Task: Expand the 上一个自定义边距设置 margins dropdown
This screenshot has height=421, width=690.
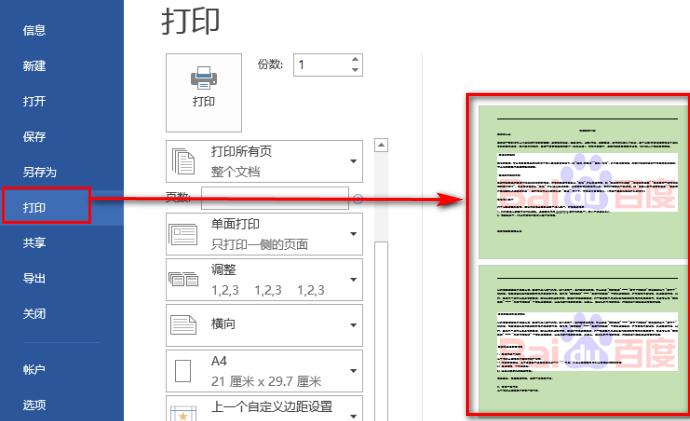Action: (353, 415)
